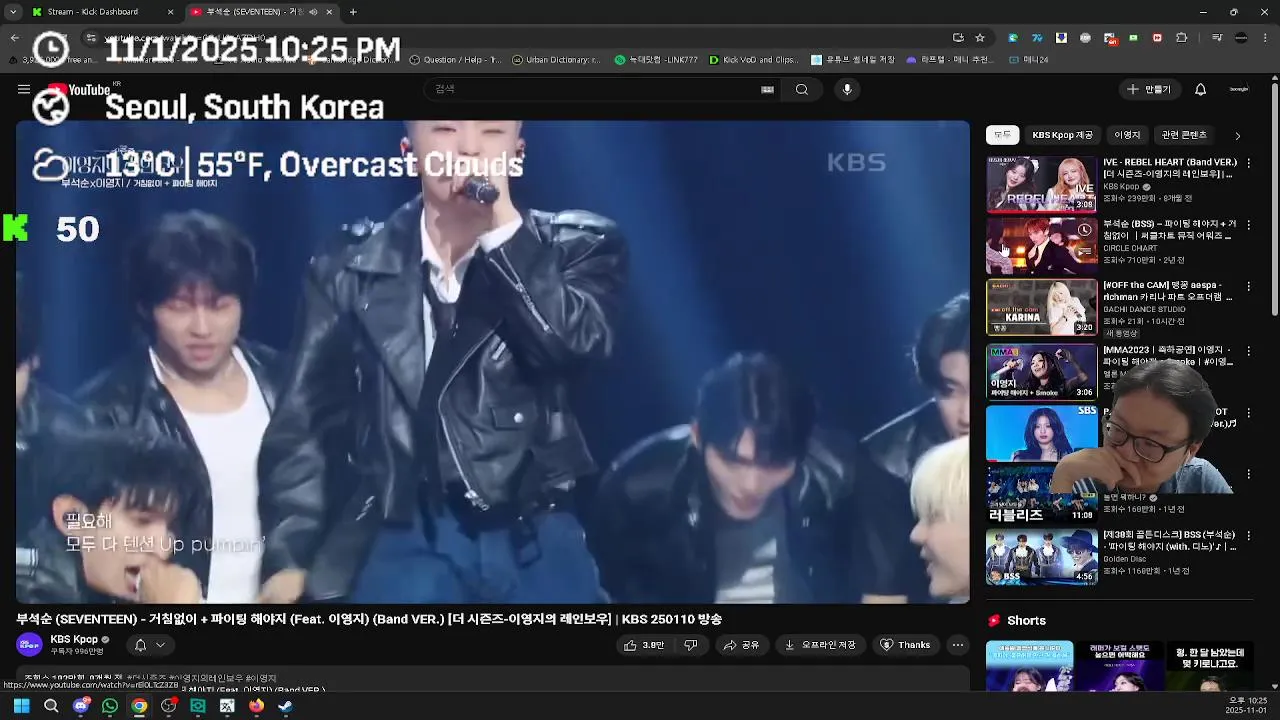Mute the YouTube tab via its speaker icon
1280x720 pixels.
coord(313,12)
